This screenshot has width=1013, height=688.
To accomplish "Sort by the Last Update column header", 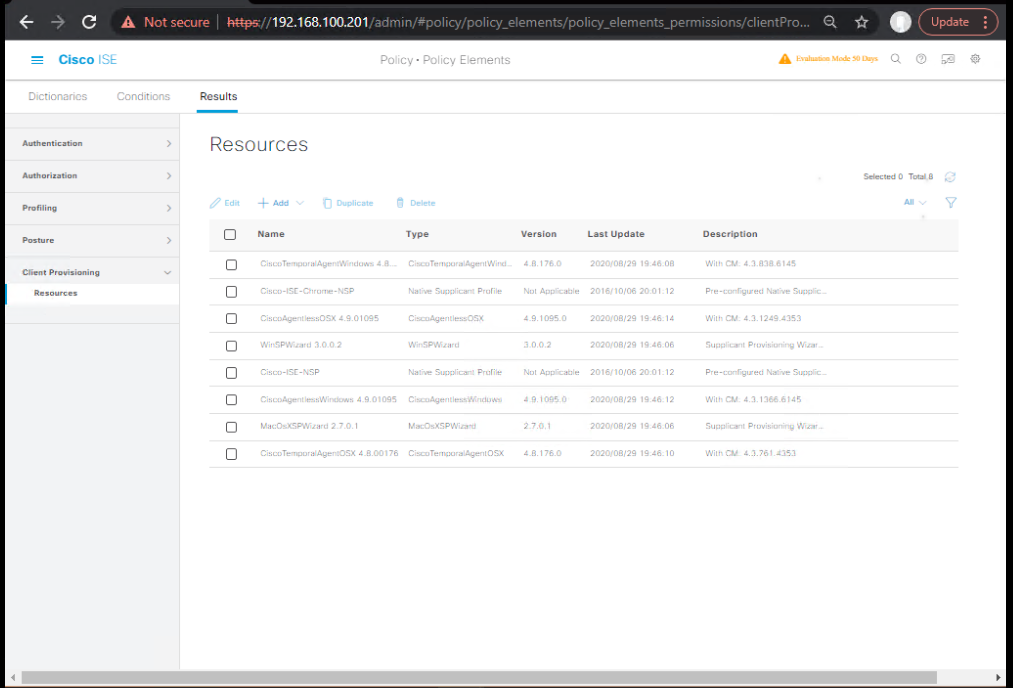I will (616, 234).
